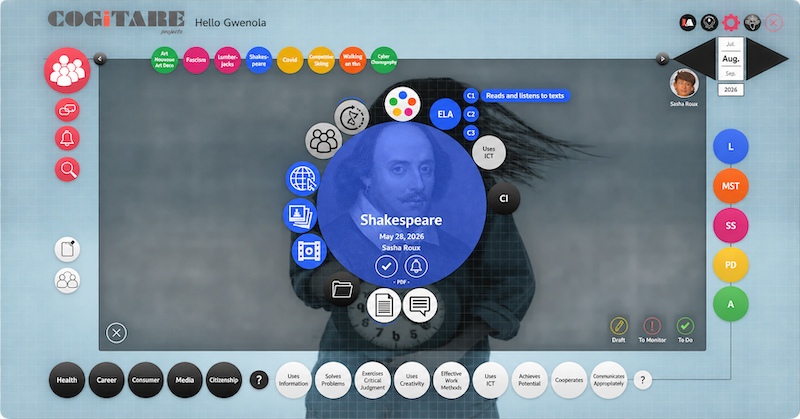Select the C1 competency
Image resolution: width=800 pixels, height=419 pixels.
[470, 95]
